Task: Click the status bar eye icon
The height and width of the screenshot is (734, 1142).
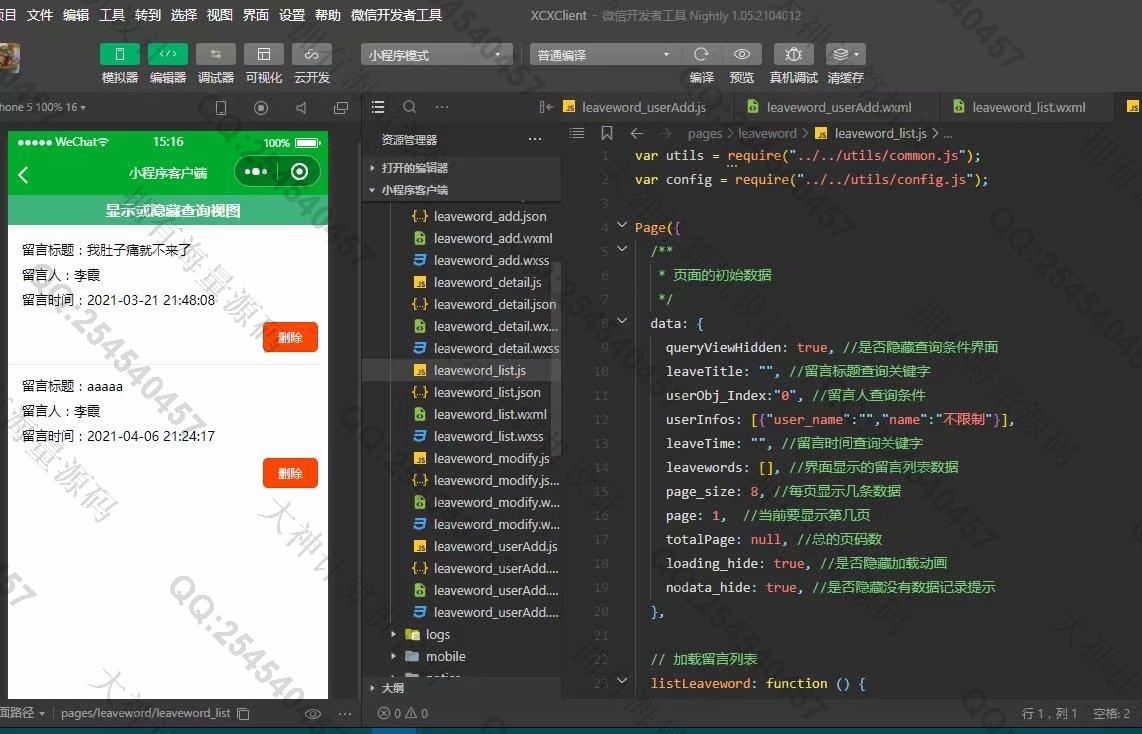Action: pyautogui.click(x=312, y=714)
